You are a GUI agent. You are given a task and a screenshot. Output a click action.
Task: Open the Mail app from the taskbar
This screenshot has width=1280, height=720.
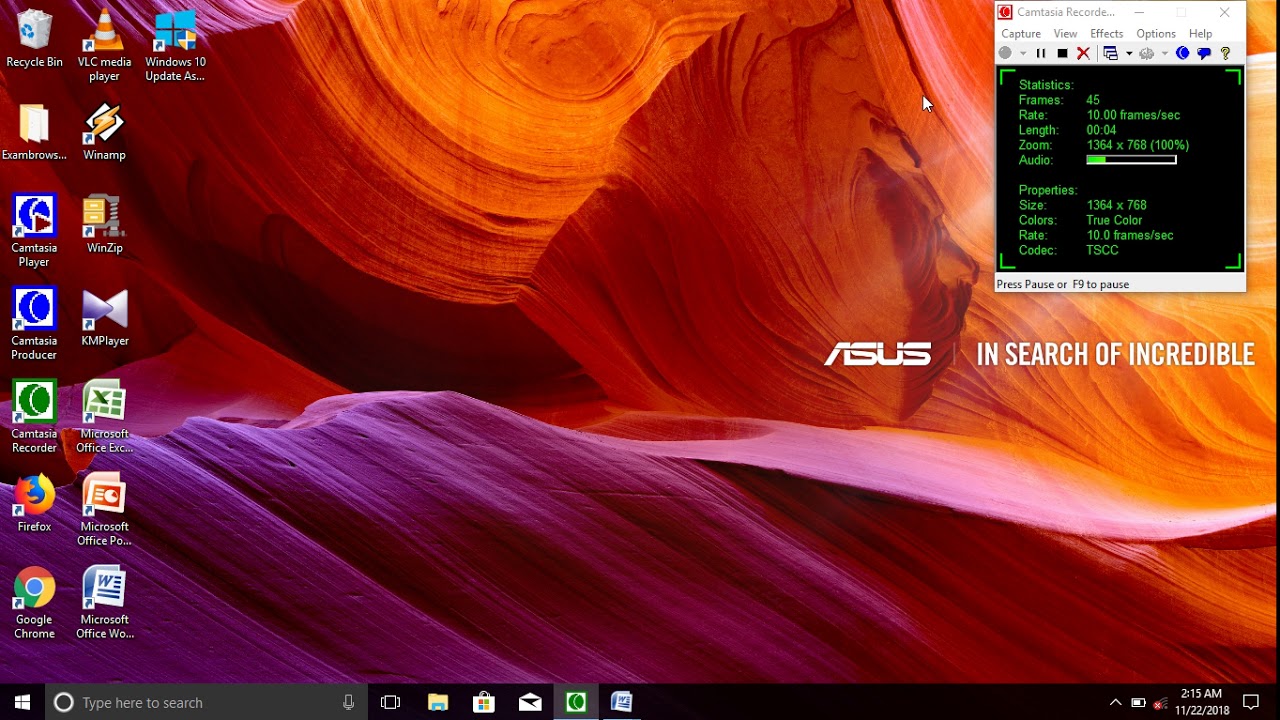530,702
